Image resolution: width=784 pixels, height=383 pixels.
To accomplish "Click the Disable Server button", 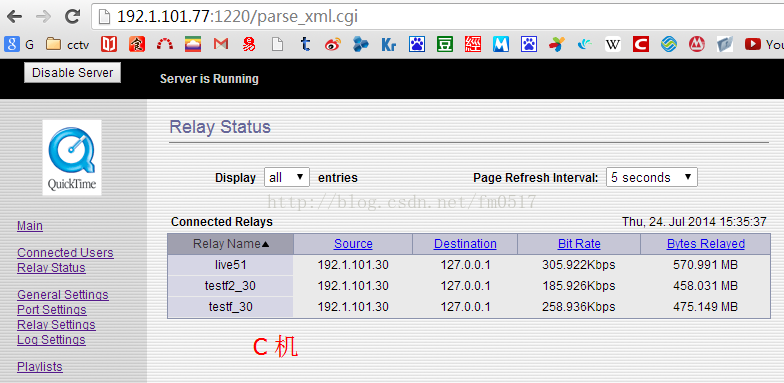I will tap(72, 73).
